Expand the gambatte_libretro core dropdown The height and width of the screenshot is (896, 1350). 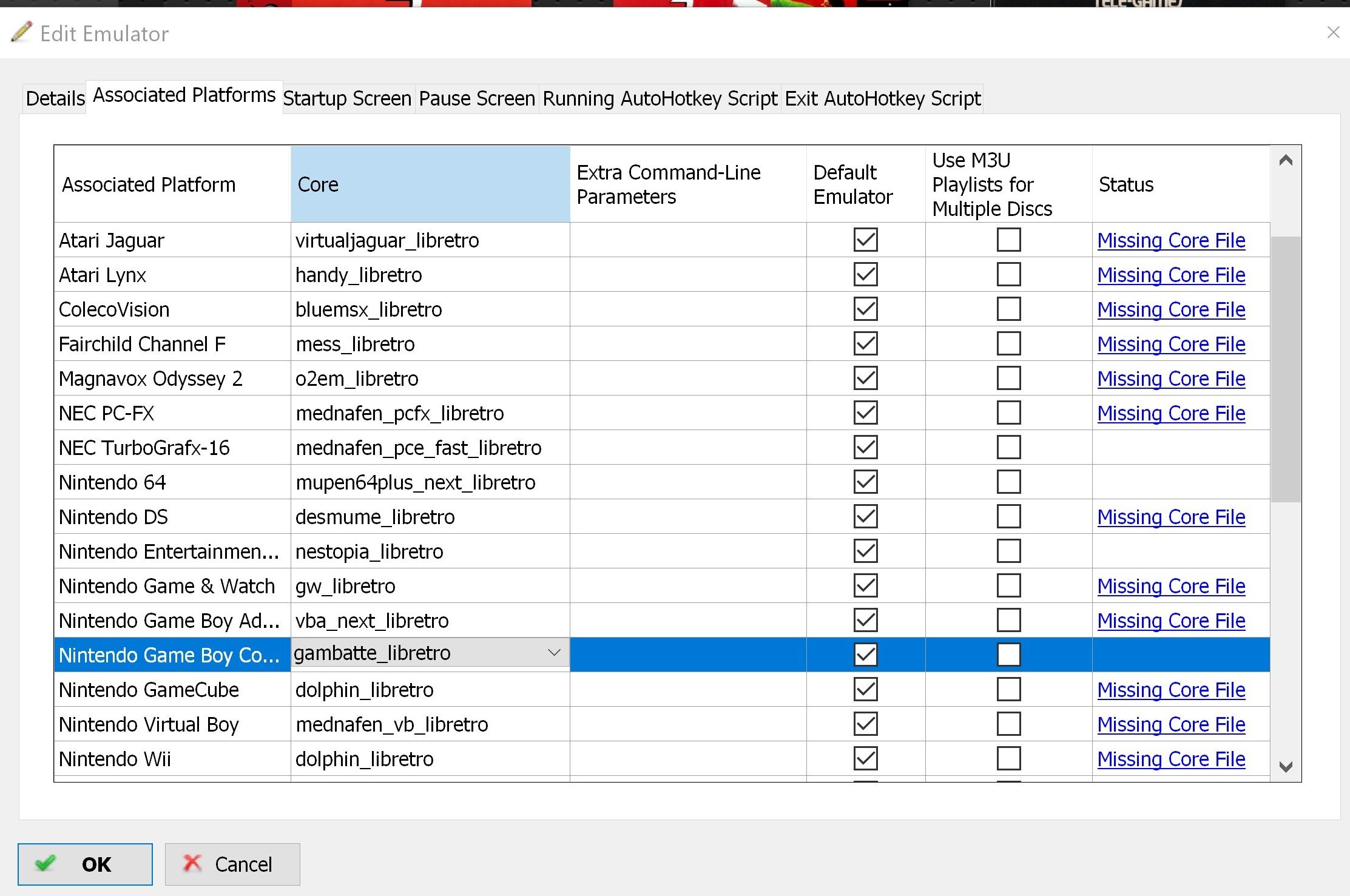554,653
